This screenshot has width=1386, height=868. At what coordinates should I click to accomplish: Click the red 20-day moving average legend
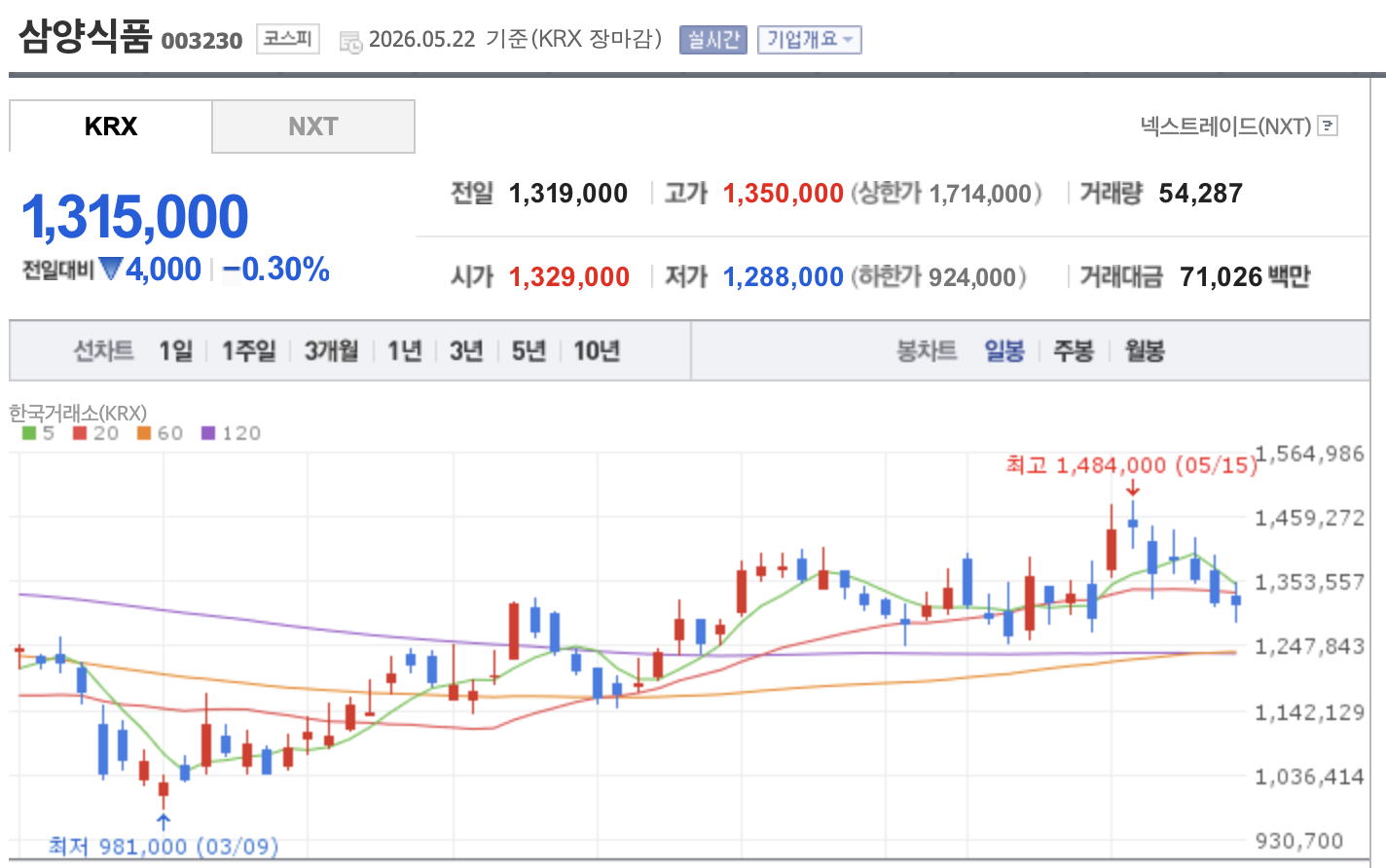pos(95,433)
